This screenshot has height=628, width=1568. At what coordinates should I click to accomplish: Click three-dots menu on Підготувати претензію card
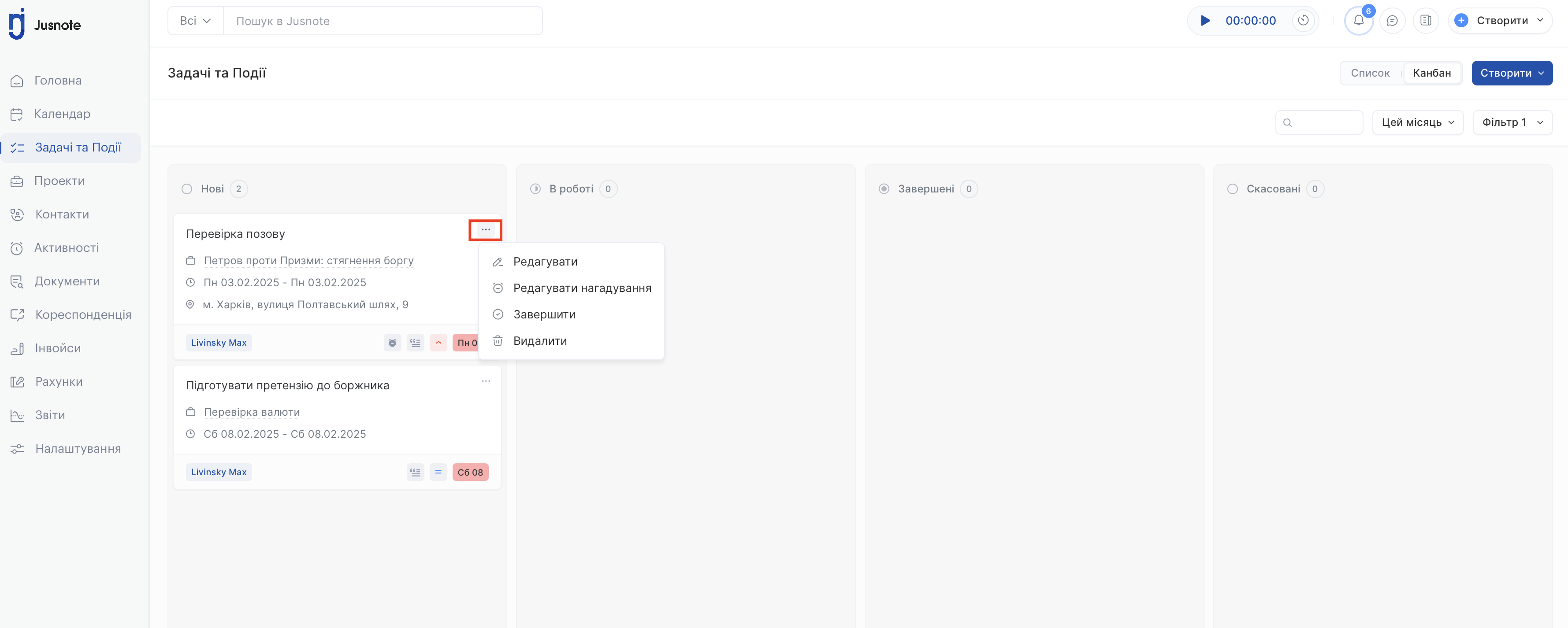[486, 381]
